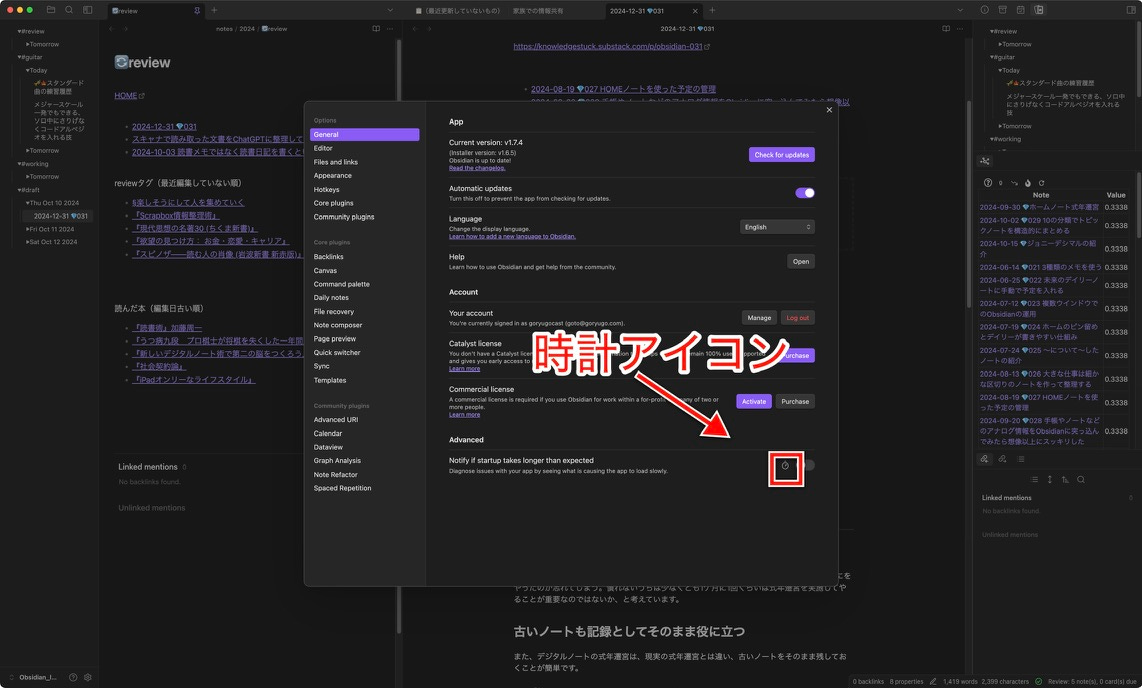Switch to the 家族での情報共有 tab
The image size is (1142, 688).
coord(537,11)
